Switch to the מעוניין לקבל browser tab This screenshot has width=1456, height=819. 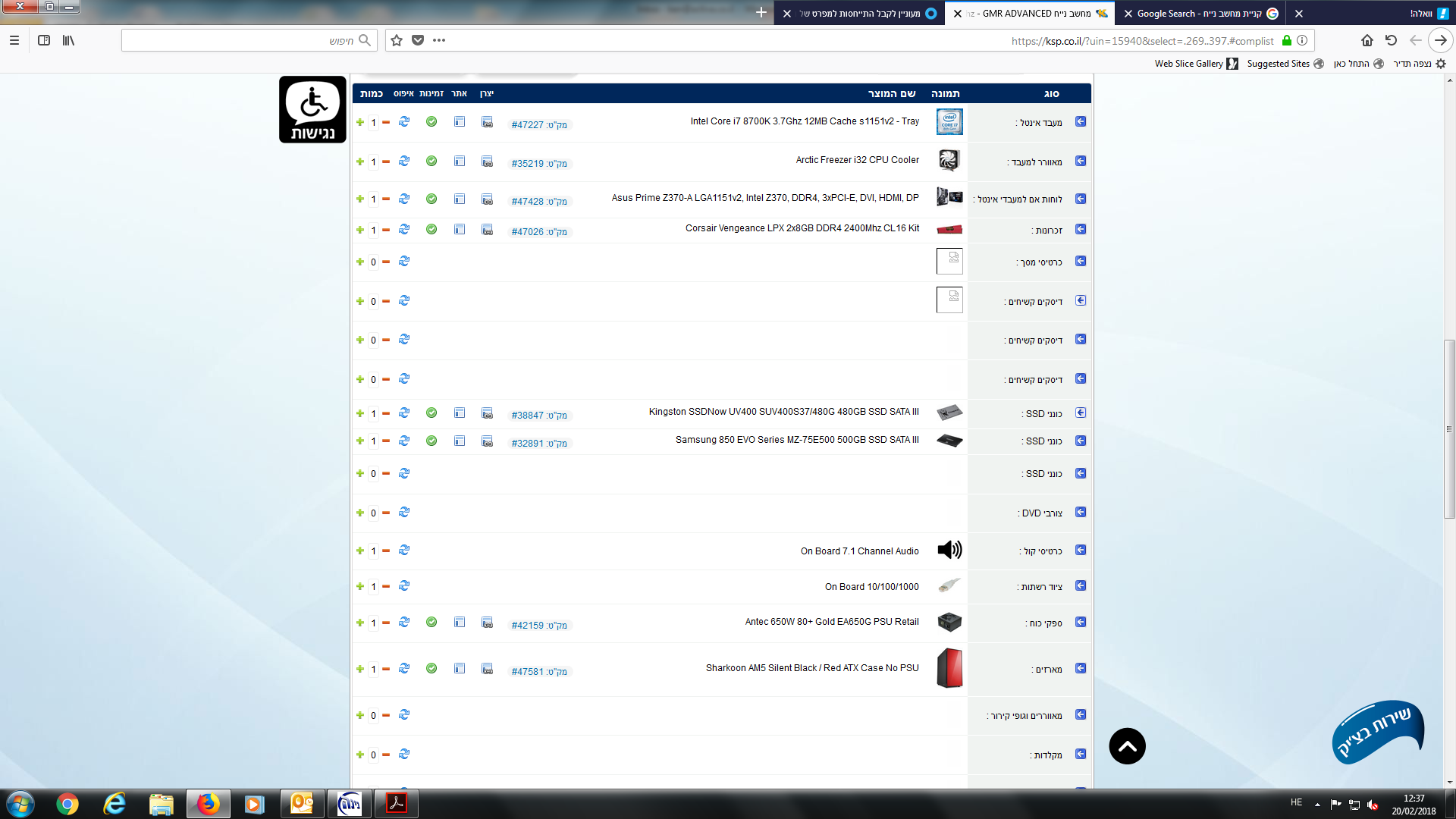858,13
